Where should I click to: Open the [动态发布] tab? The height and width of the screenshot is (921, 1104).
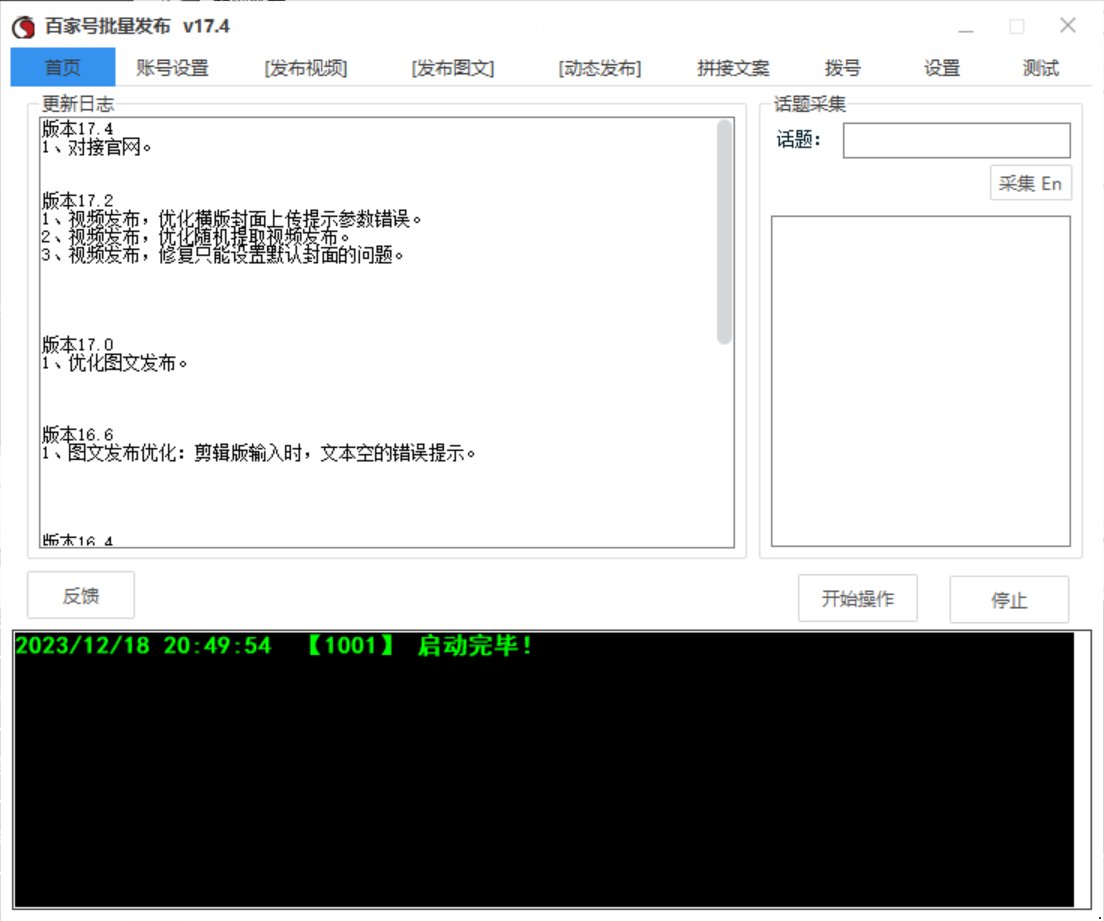600,68
